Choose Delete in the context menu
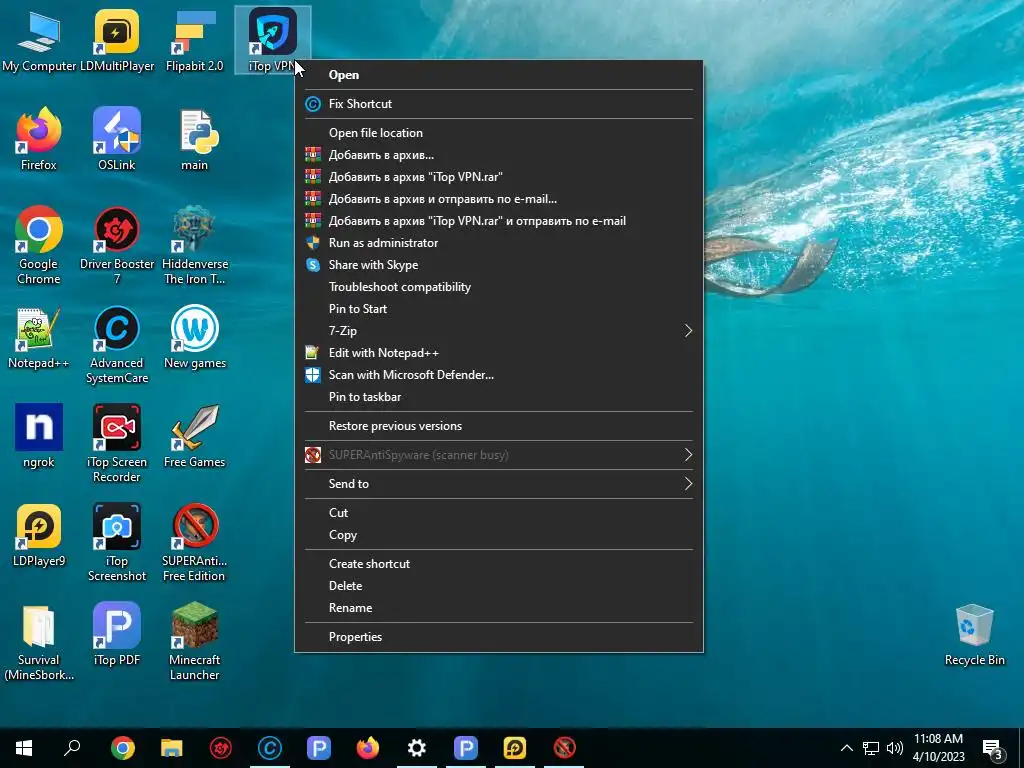 point(499,586)
